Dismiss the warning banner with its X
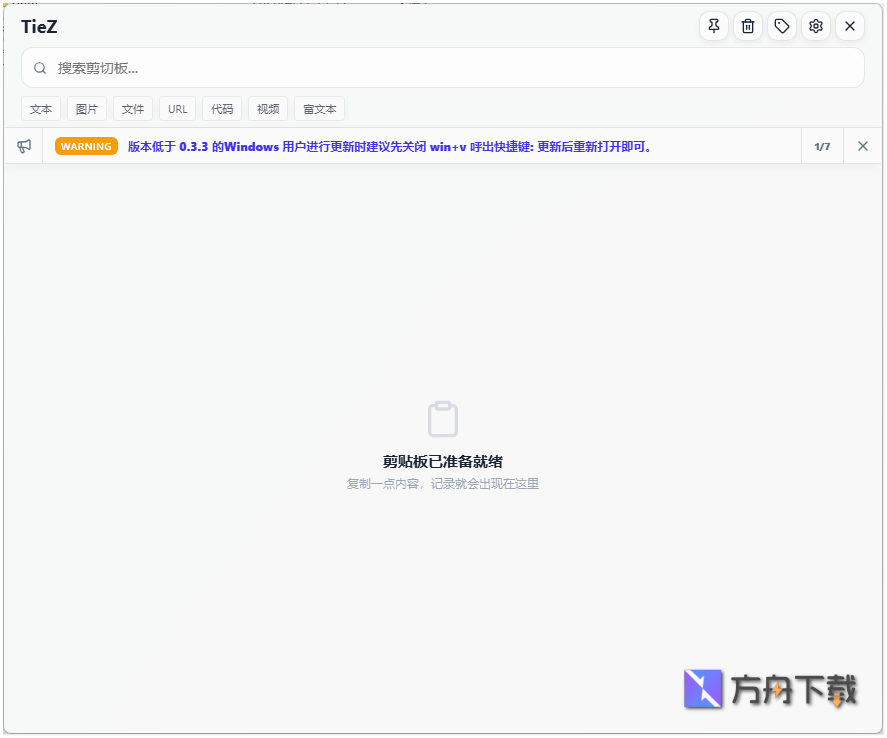Screen dimensions: 887x738 click(862, 146)
